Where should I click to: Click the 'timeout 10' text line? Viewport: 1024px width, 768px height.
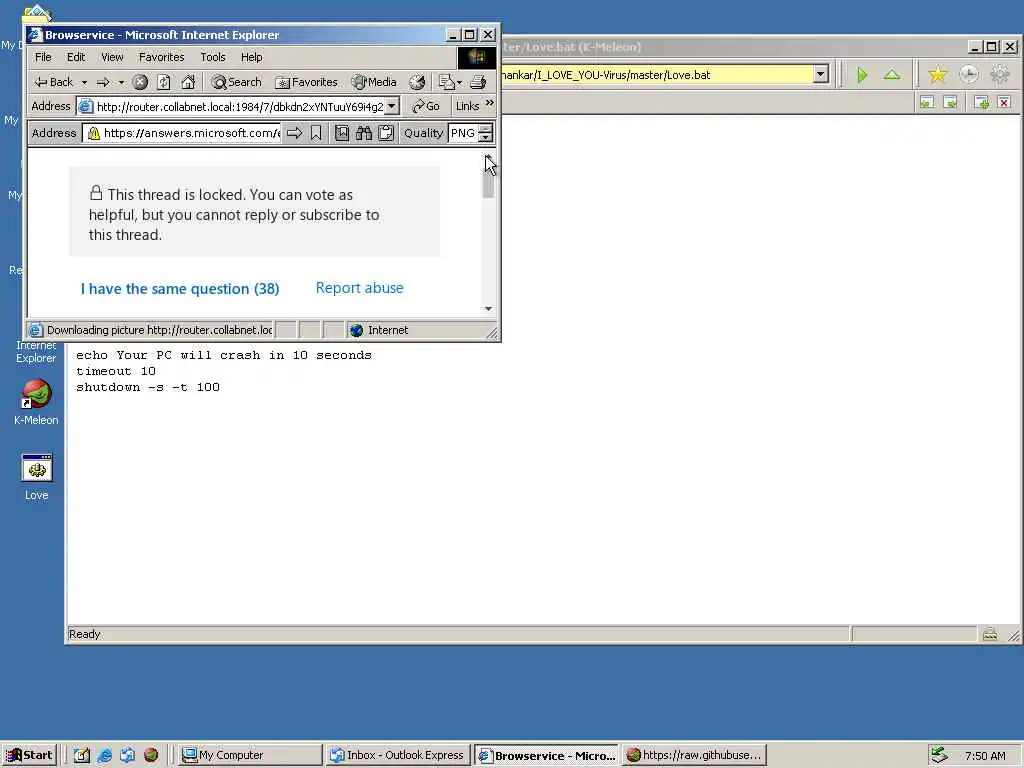click(x=116, y=371)
